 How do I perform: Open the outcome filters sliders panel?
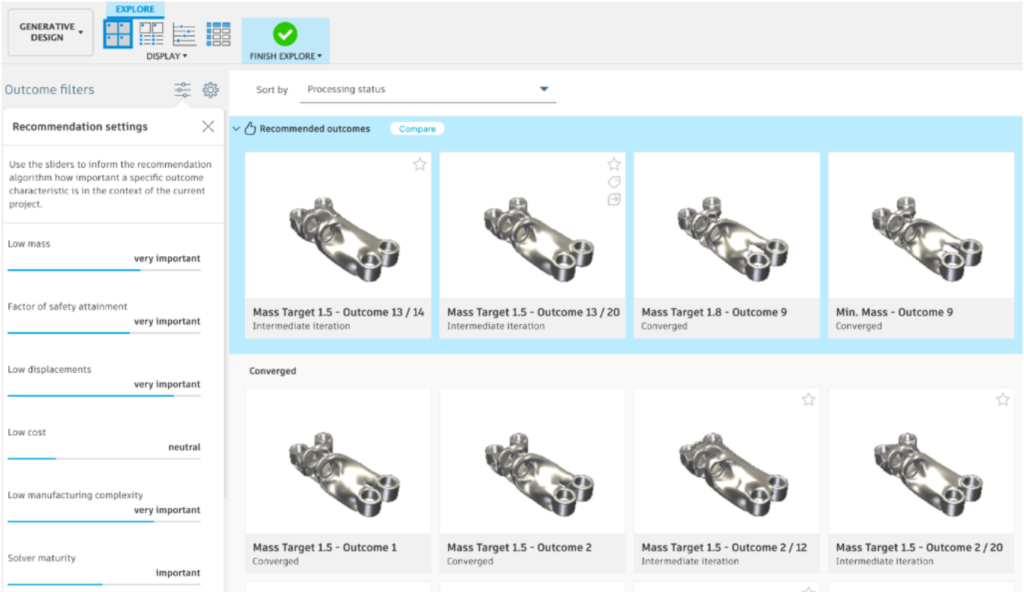pyautogui.click(x=182, y=89)
